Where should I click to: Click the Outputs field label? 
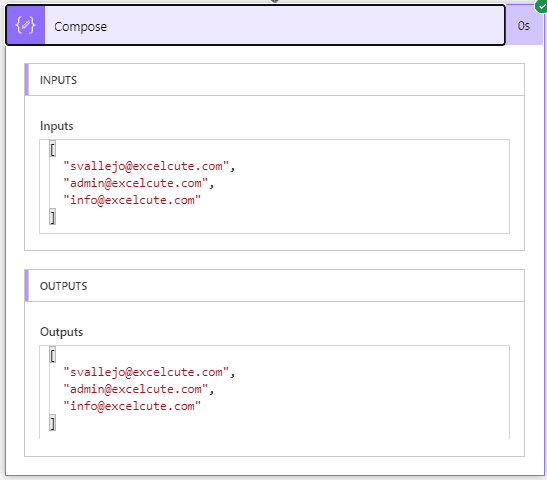[61, 332]
